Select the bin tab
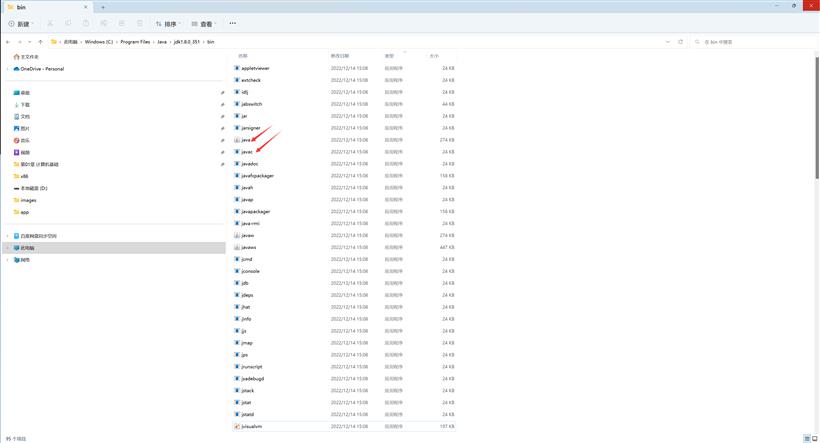Image resolution: width=820 pixels, height=443 pixels. (47, 7)
